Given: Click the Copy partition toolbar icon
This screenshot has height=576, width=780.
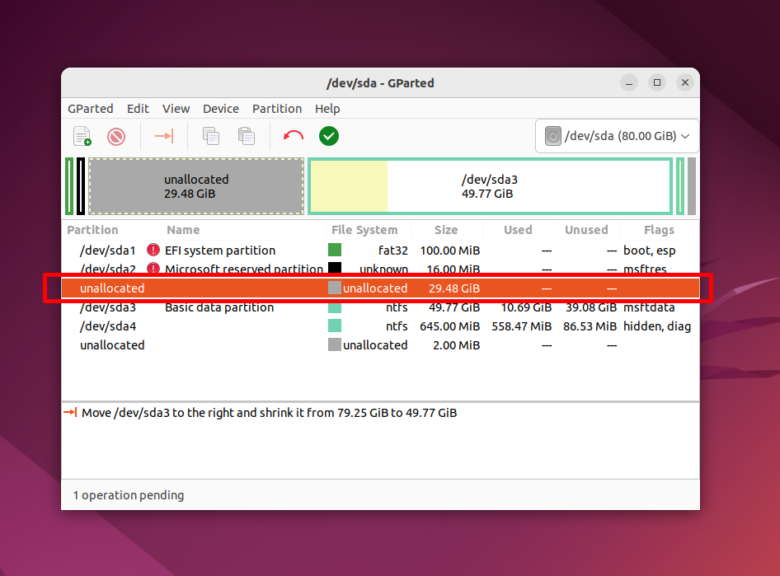Looking at the screenshot, I should [211, 136].
